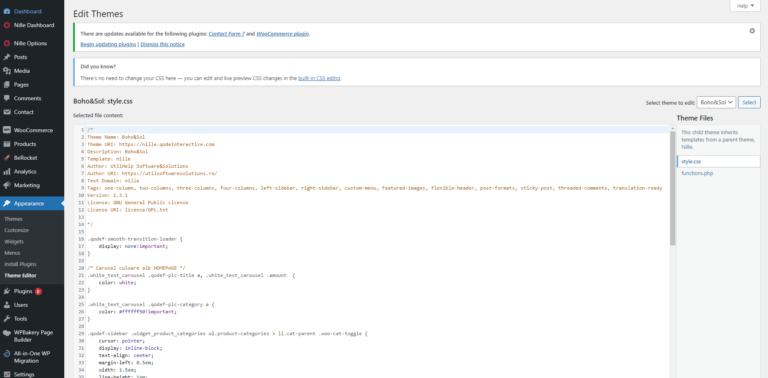The height and width of the screenshot is (378, 768).
Task: Click the 'Author URI' code line
Action: click(x=152, y=173)
